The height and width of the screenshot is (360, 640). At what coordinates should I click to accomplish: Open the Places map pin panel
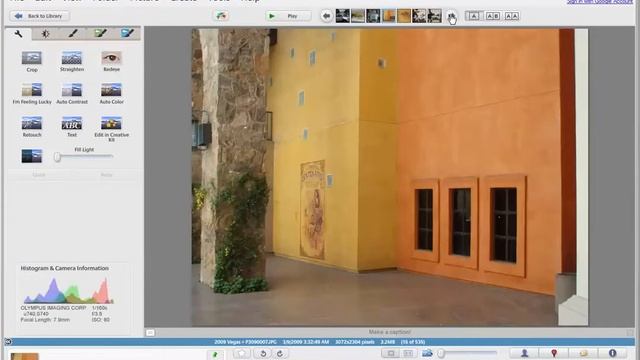[554, 353]
